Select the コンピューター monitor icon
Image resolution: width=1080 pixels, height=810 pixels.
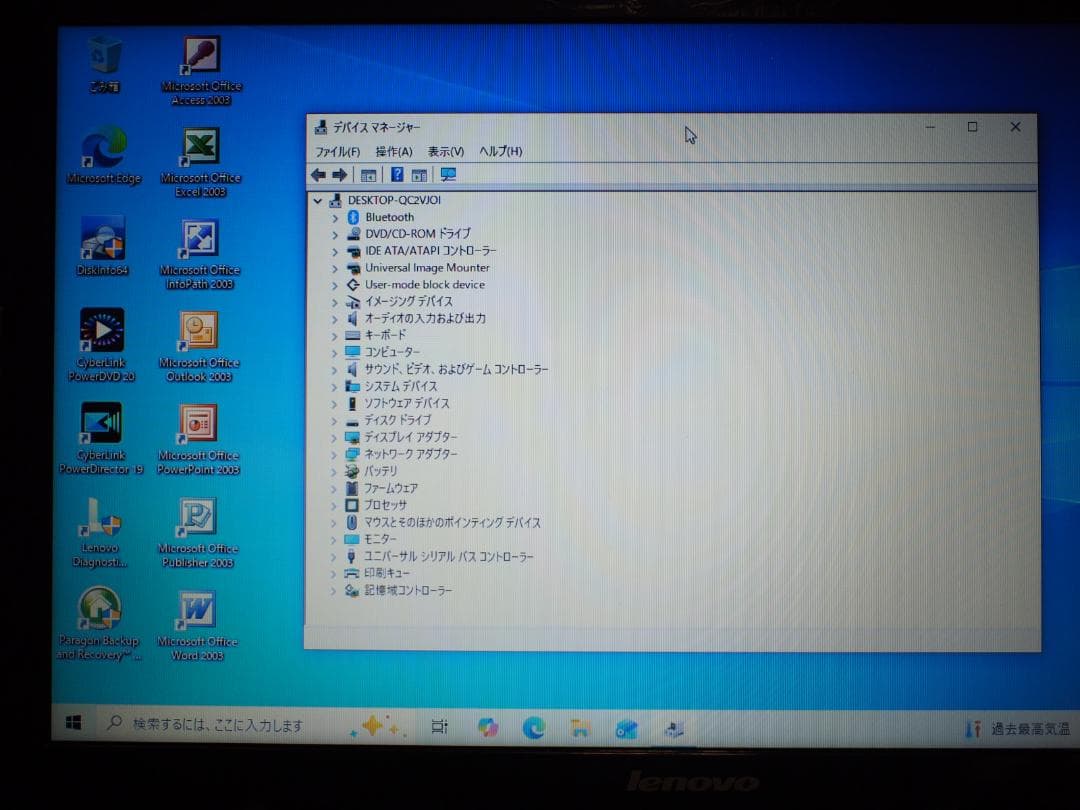coord(353,352)
